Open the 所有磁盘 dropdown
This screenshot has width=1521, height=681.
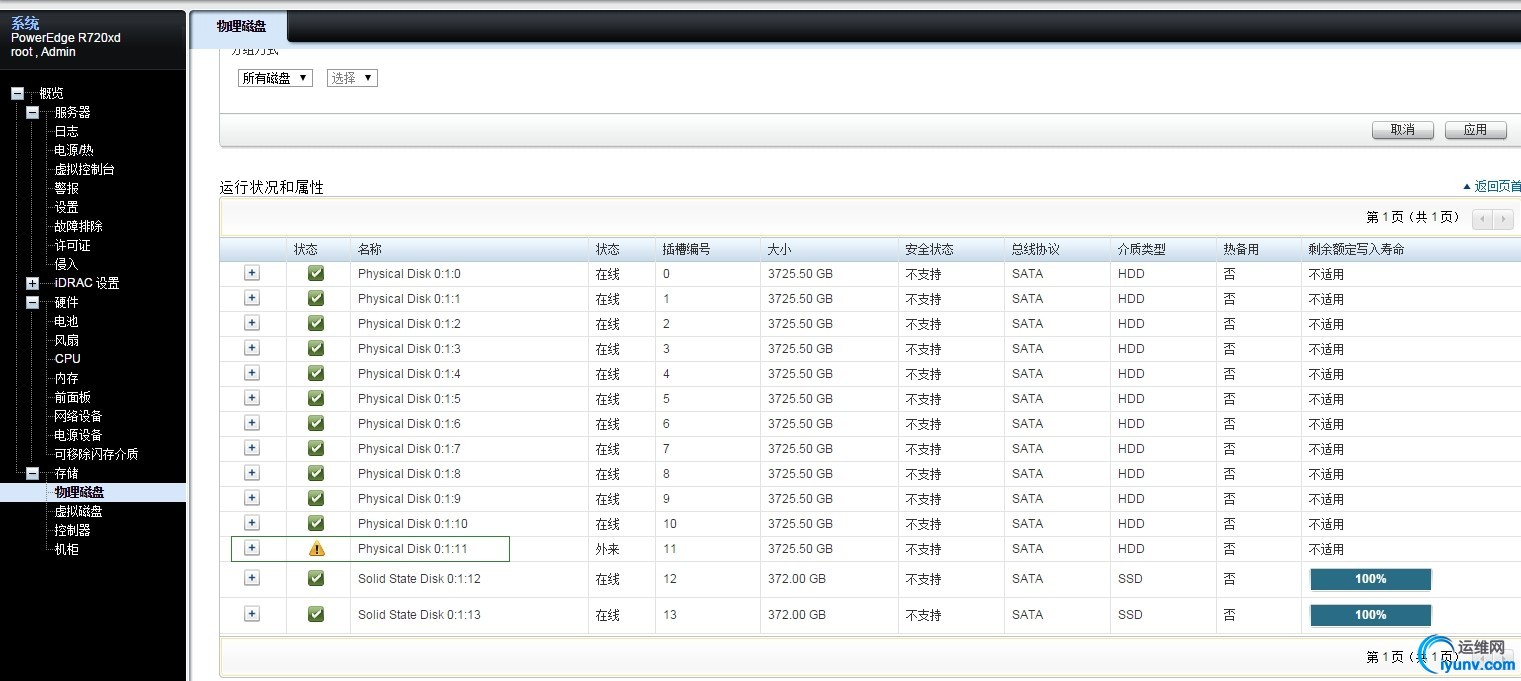coord(275,78)
